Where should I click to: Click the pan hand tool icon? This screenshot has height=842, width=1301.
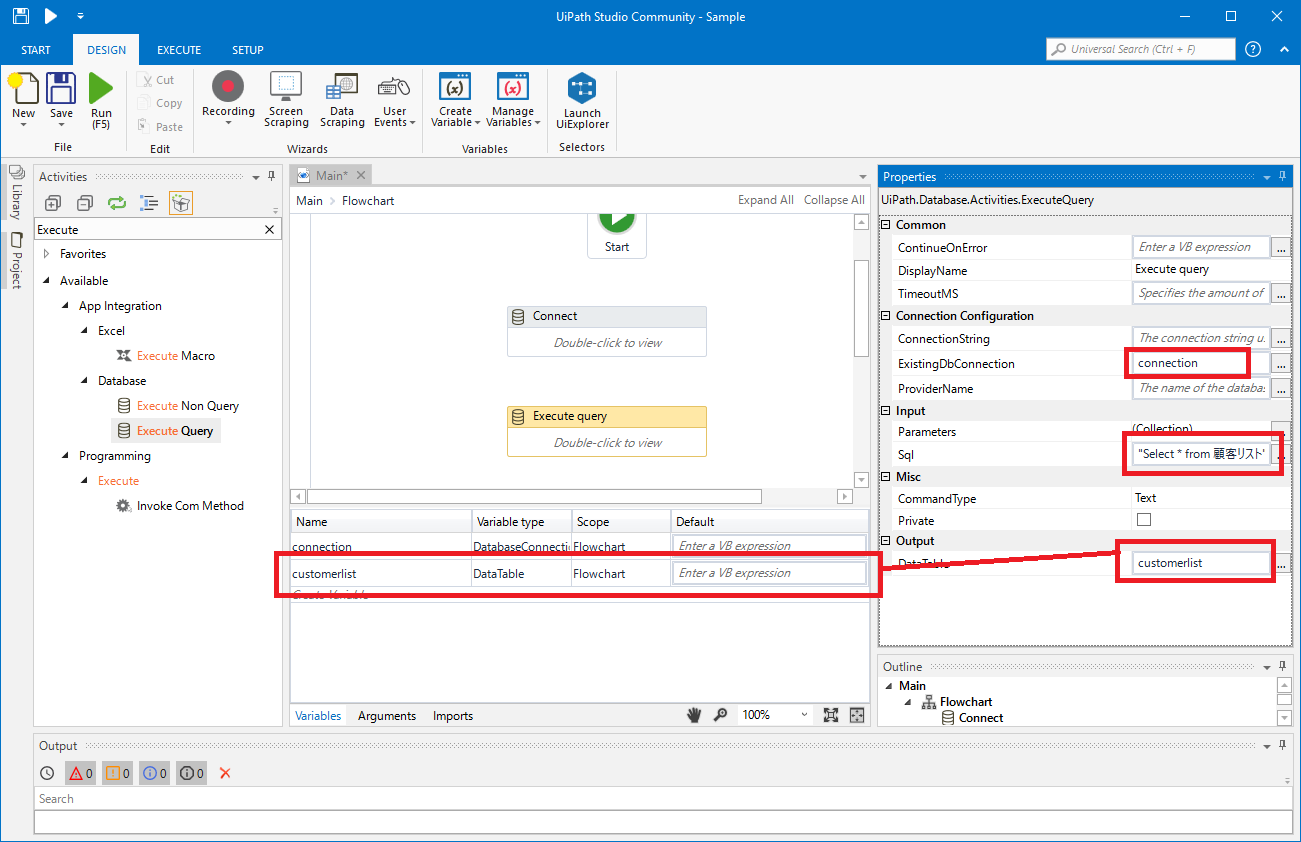pyautogui.click(x=695, y=715)
